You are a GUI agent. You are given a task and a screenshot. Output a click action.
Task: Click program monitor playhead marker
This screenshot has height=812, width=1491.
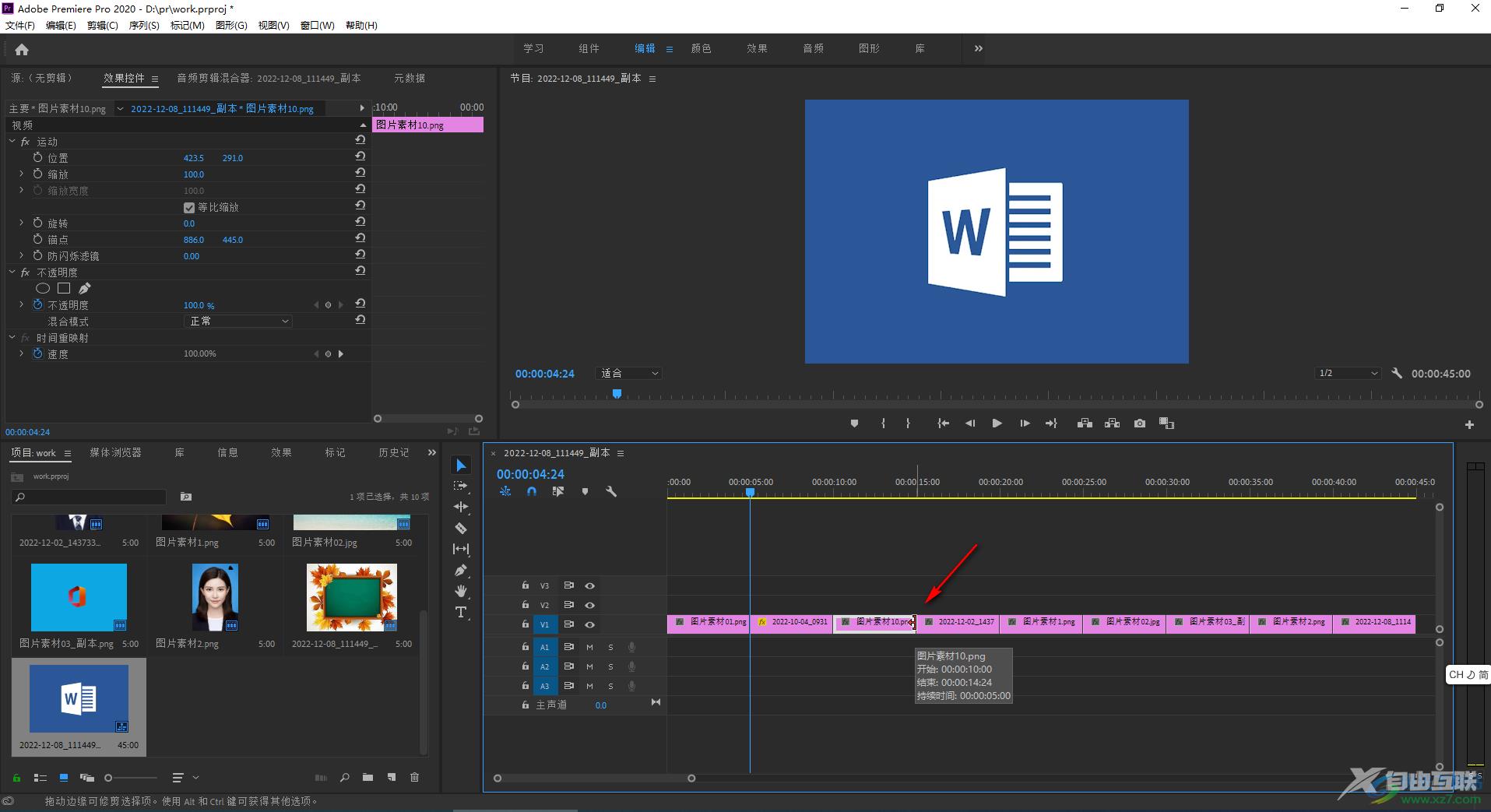(617, 395)
